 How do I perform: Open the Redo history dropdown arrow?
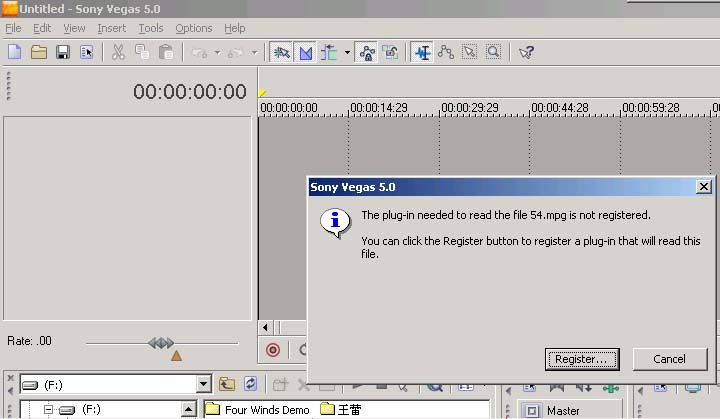click(x=254, y=53)
